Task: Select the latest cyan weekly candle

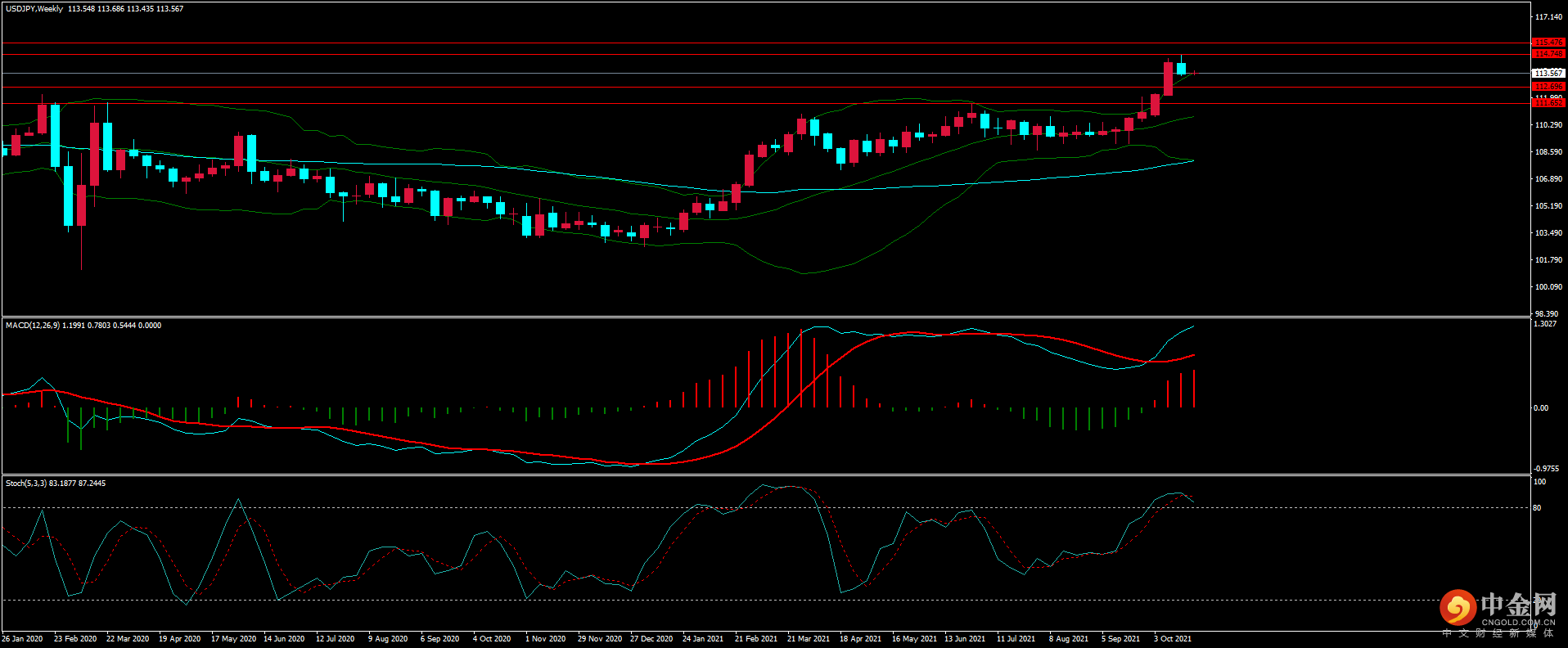Action: coord(1181,69)
